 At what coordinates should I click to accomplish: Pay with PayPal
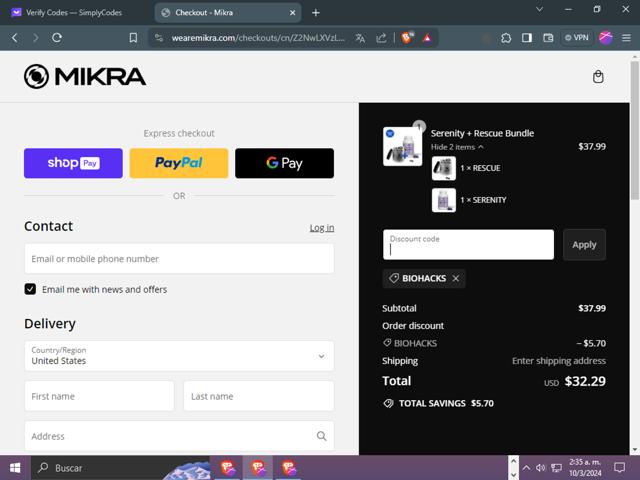[179, 163]
